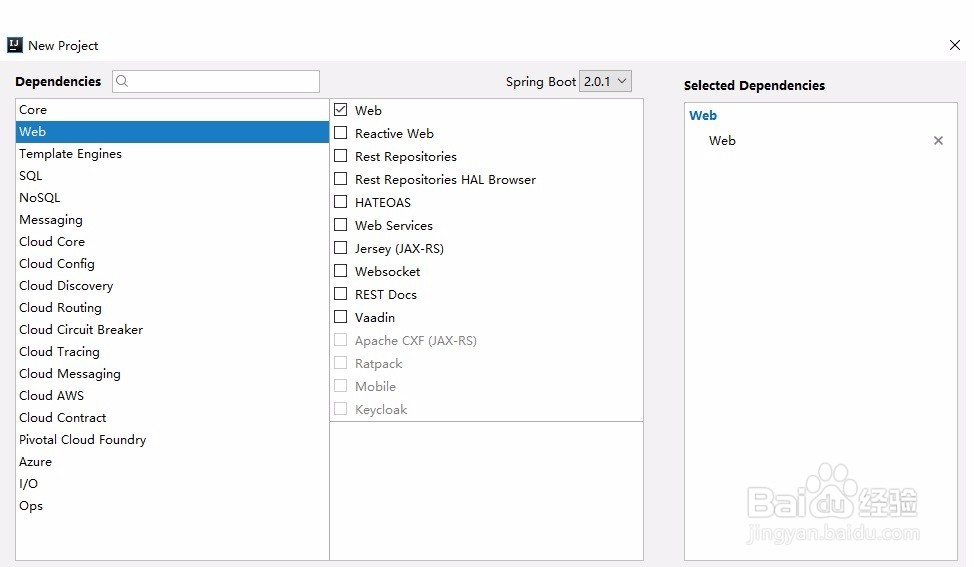Close the New Project dialog
Image resolution: width=974 pixels, height=567 pixels.
[954, 45]
